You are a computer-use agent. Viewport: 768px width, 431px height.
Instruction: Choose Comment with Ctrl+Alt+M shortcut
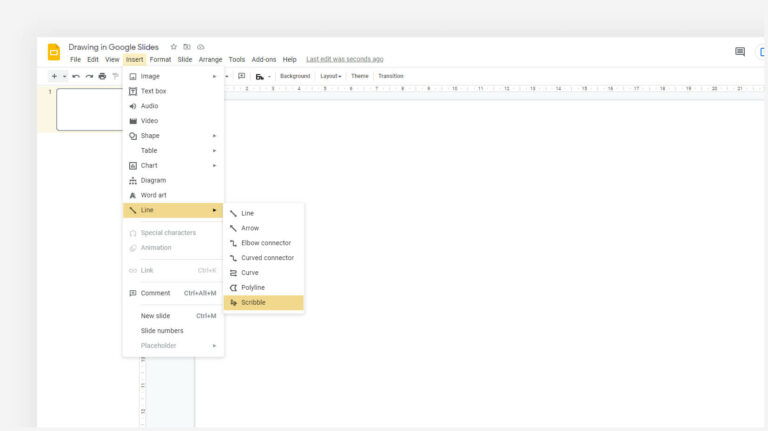tap(173, 293)
